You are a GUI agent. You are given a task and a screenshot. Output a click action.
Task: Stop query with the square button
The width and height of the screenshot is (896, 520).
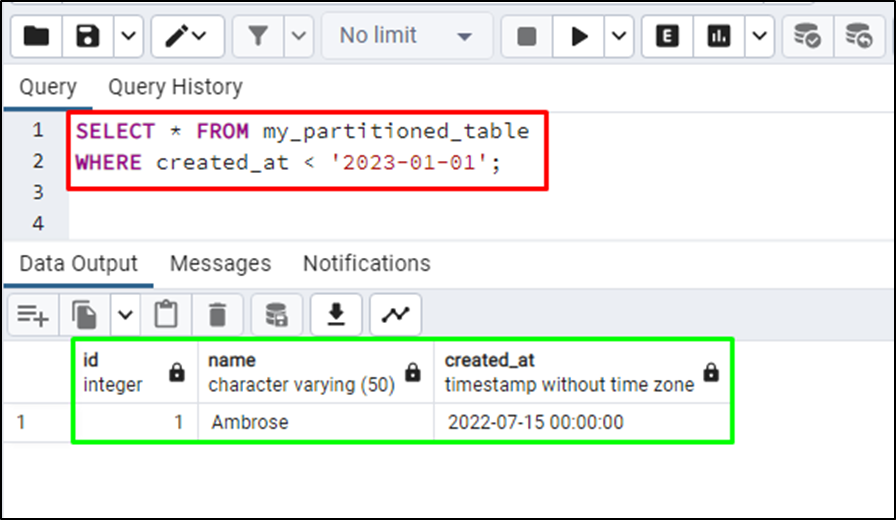coord(526,37)
